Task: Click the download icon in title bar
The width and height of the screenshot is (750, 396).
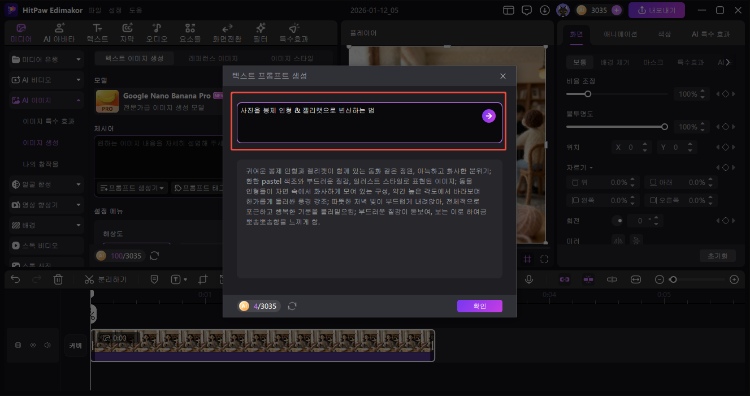Action: [x=545, y=10]
